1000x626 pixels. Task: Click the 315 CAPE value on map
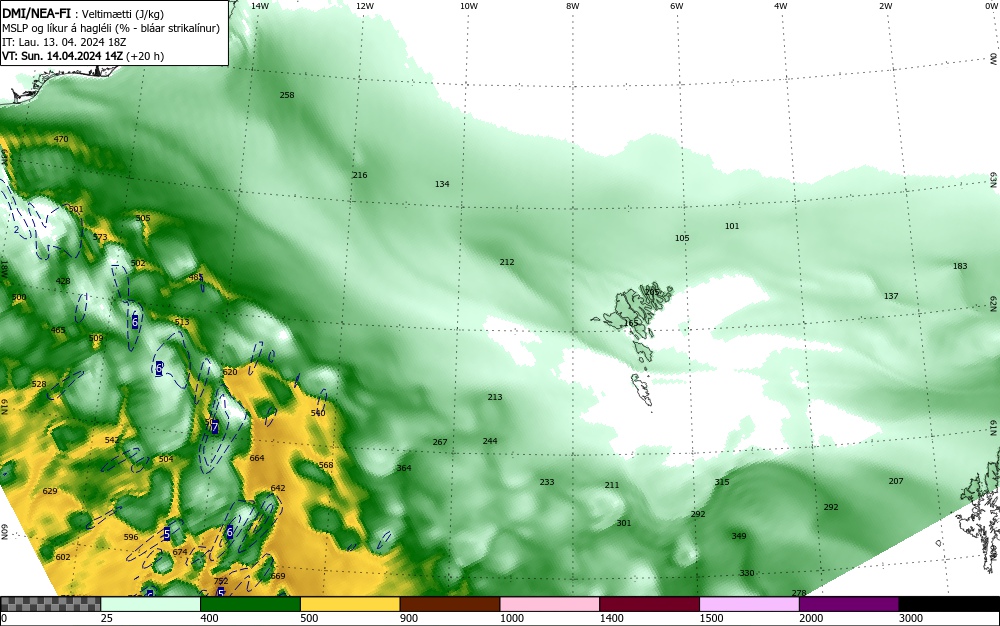[722, 482]
